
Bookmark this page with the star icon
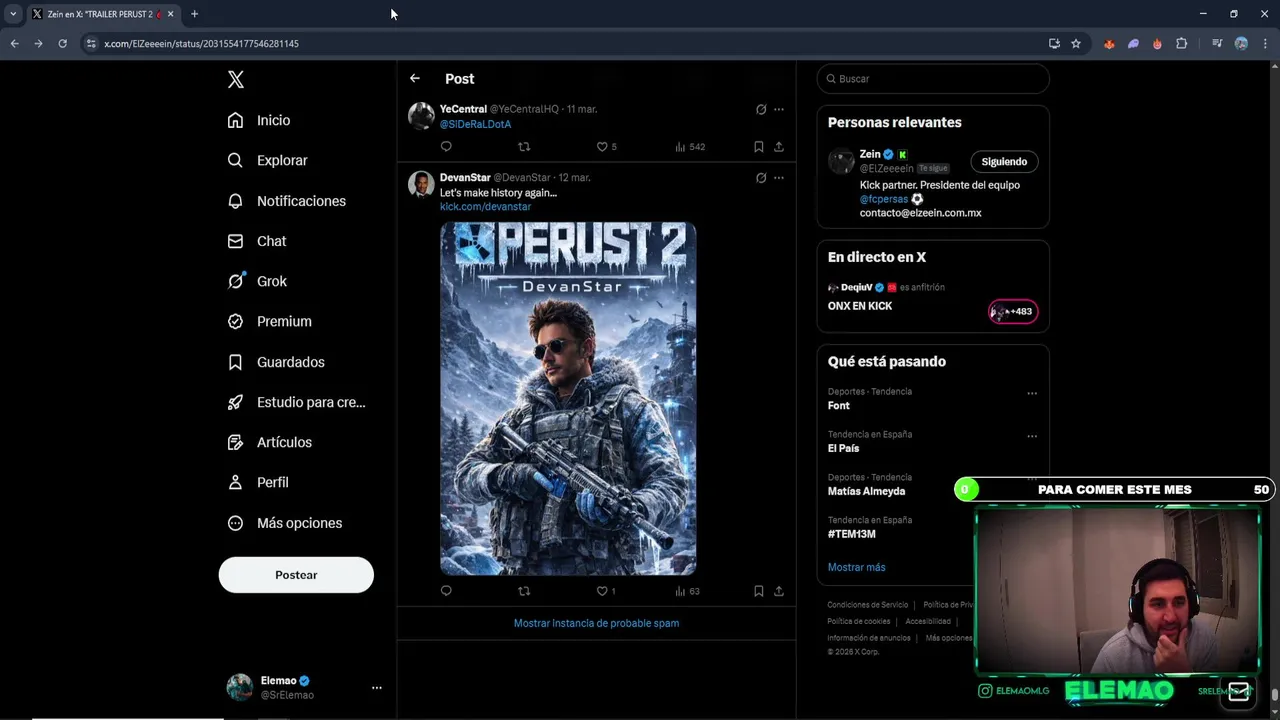click(x=1076, y=44)
